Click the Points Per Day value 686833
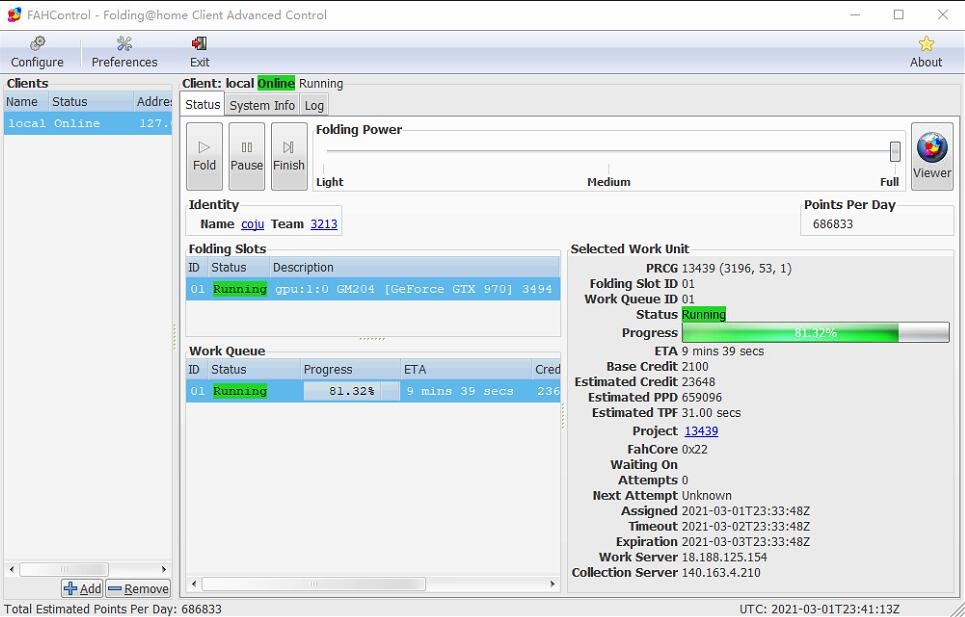This screenshot has height=617, width=965. tap(833, 224)
